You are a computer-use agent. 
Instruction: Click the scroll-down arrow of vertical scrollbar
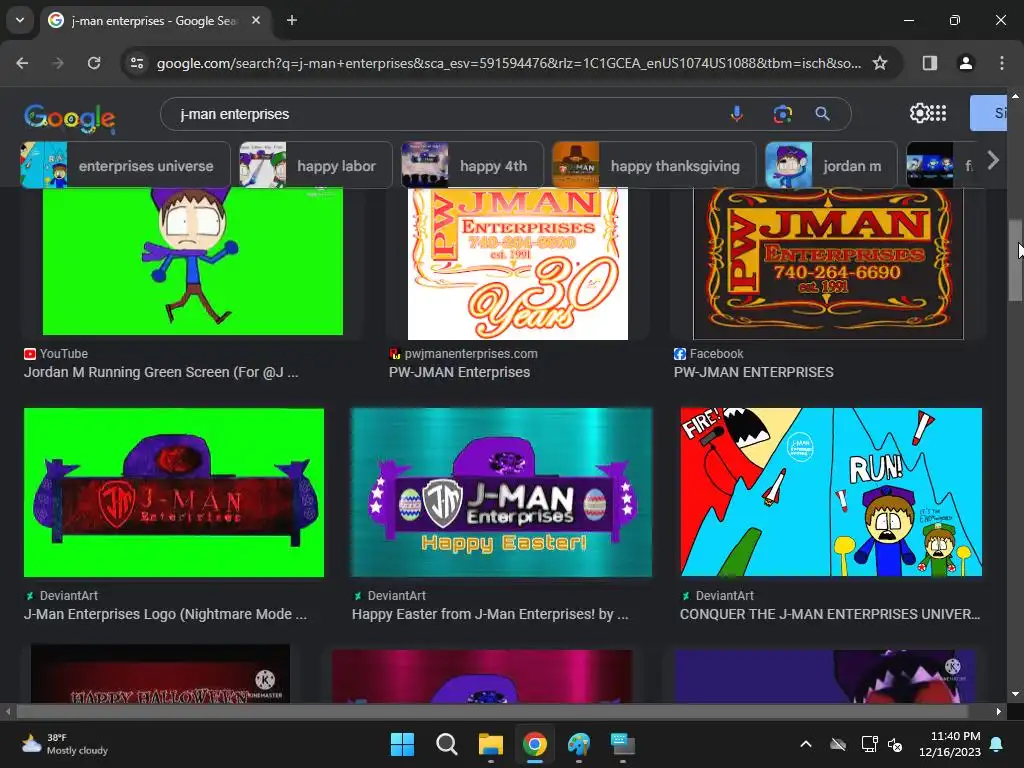click(1015, 694)
